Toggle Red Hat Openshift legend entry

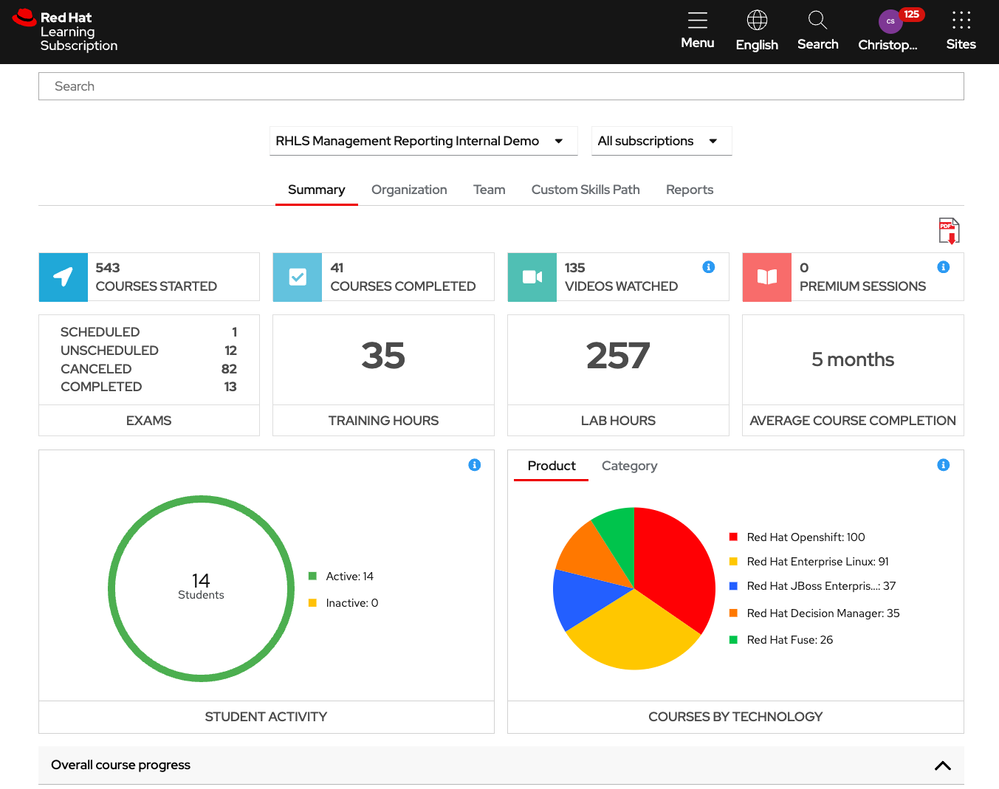pos(797,538)
